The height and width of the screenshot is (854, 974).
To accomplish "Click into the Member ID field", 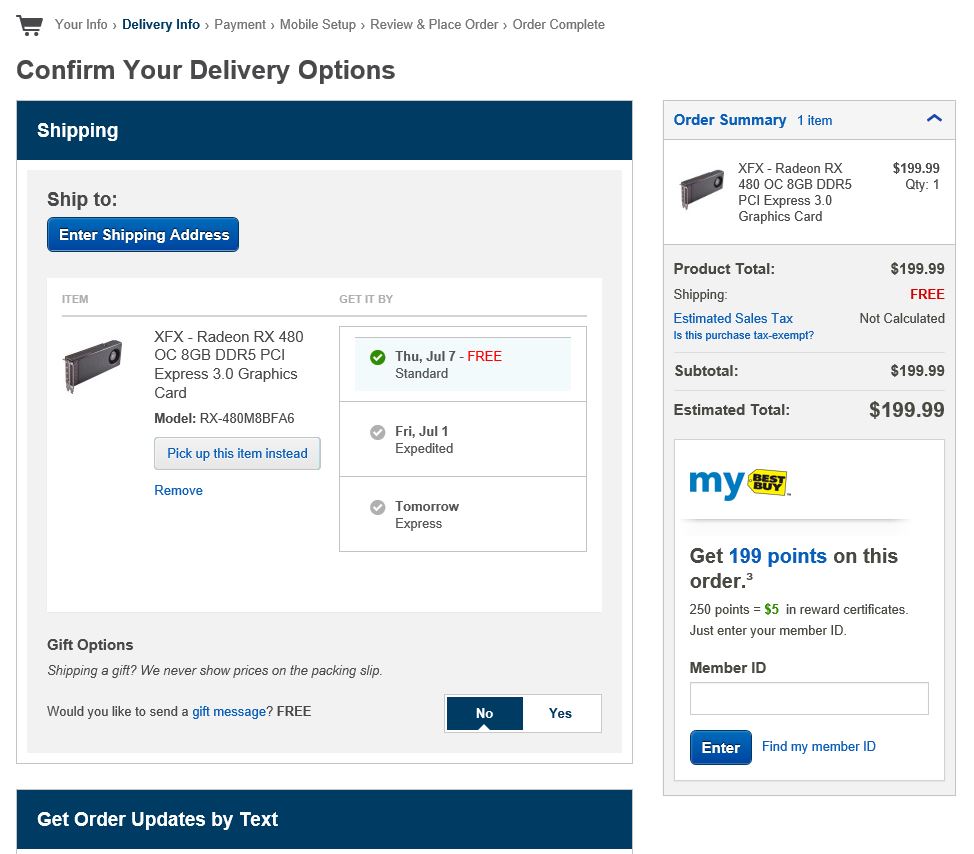I will coord(809,698).
